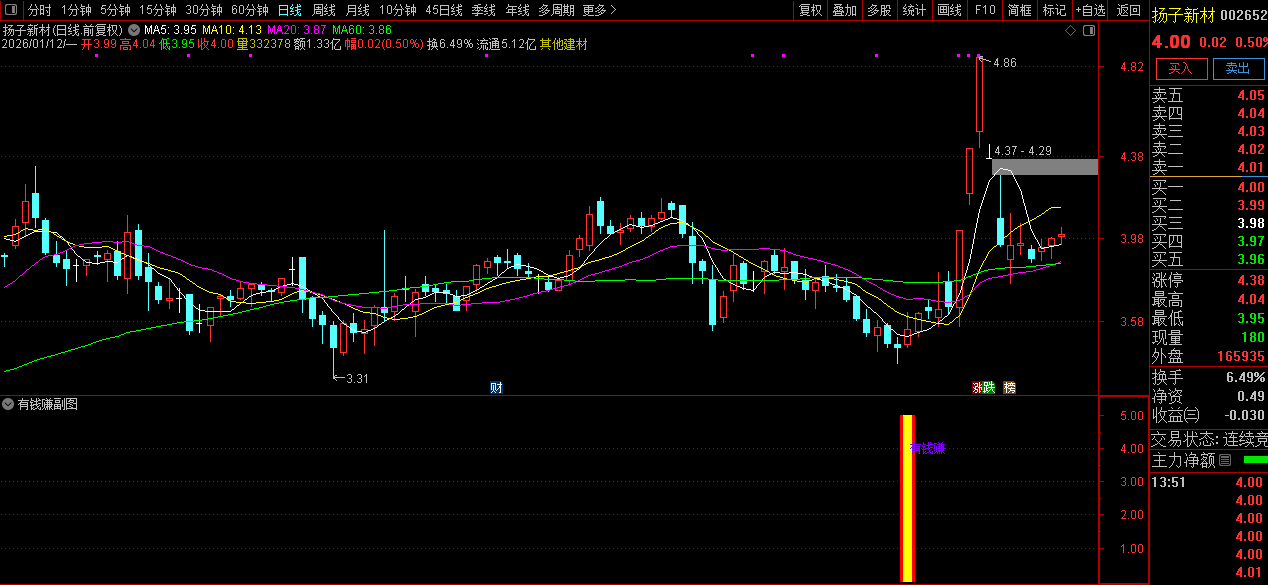The width and height of the screenshot is (1268, 585).
Task: Click the diamond marker icon above chart
Action: (x=1071, y=31)
